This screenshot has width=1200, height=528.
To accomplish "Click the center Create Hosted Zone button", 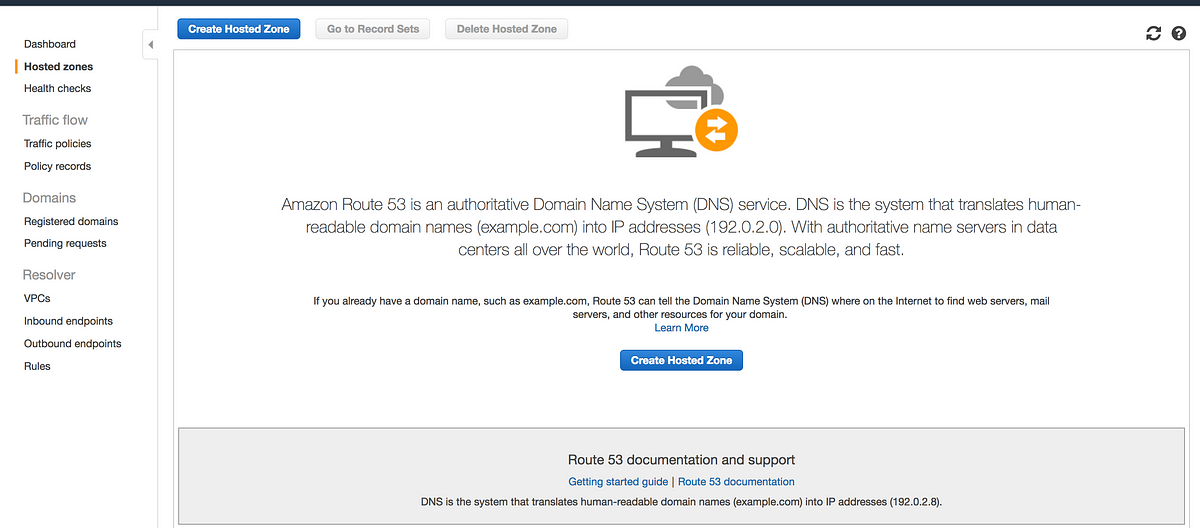I will tap(681, 360).
